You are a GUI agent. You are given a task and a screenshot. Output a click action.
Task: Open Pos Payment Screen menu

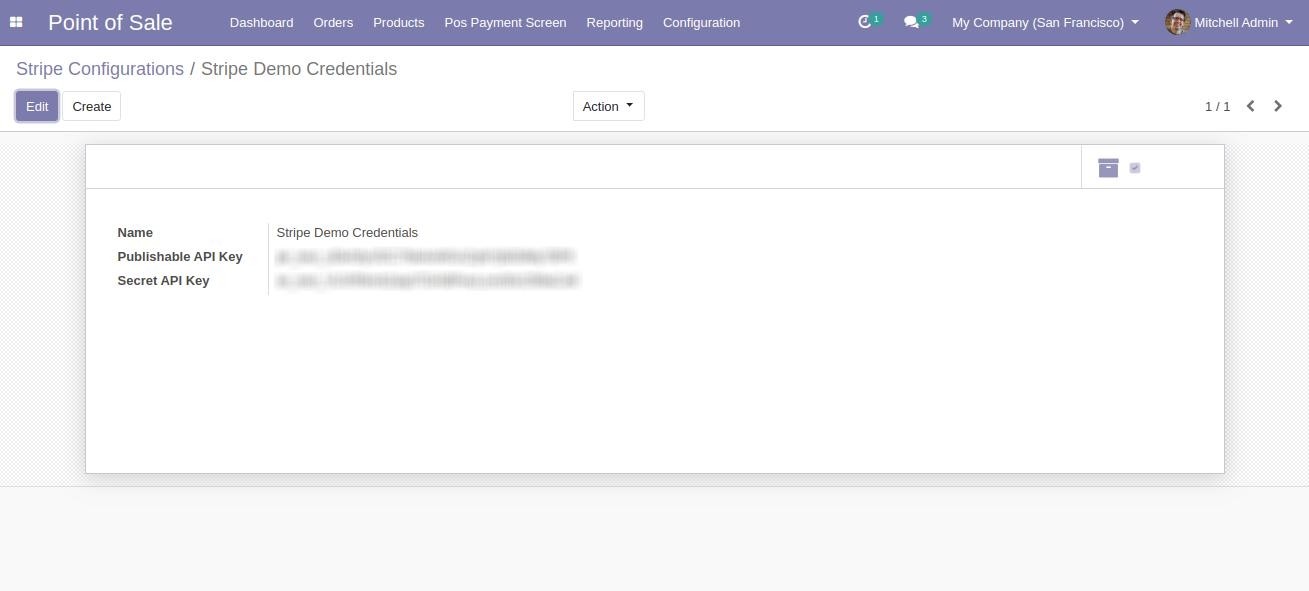(x=505, y=22)
